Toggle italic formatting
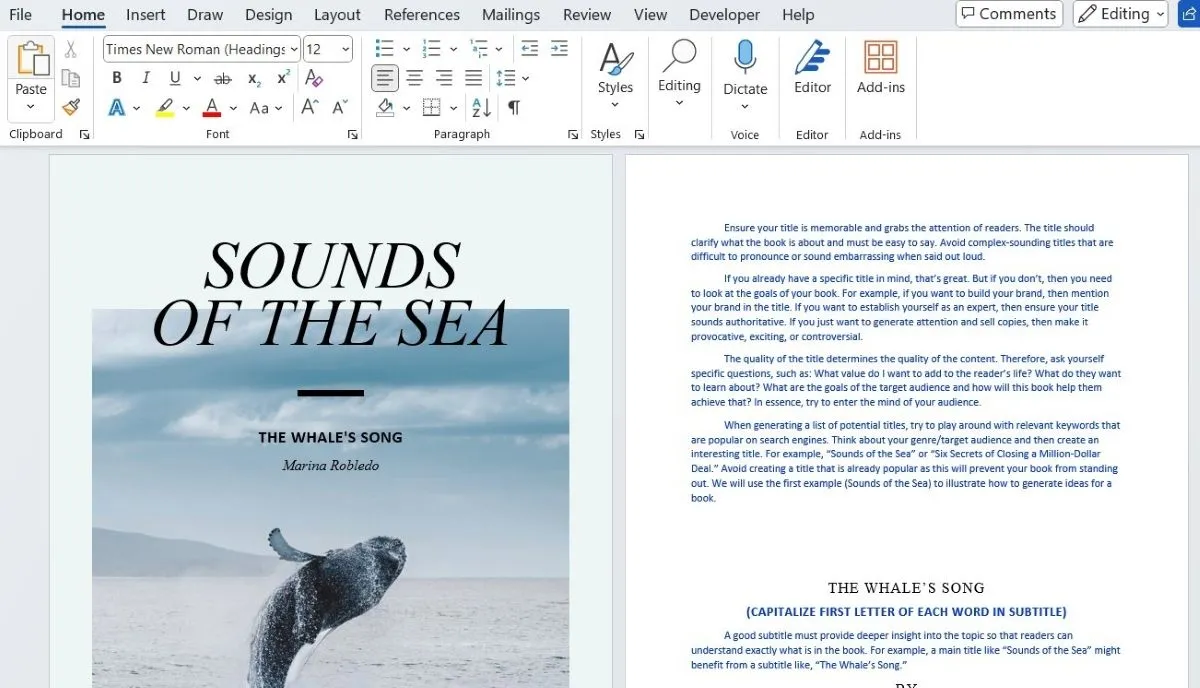The width and height of the screenshot is (1200, 688). click(146, 77)
